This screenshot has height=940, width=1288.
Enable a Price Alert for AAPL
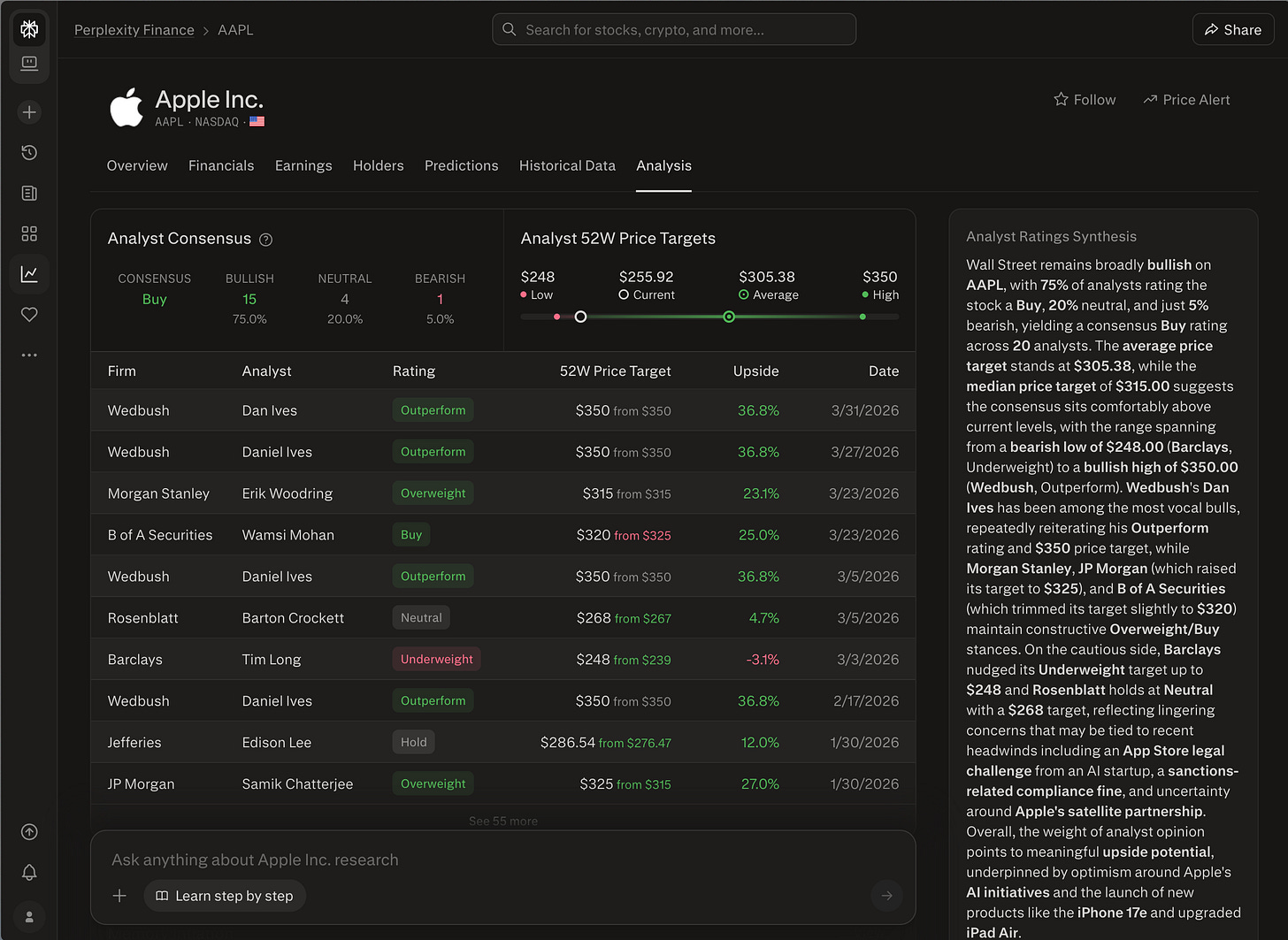1186,99
